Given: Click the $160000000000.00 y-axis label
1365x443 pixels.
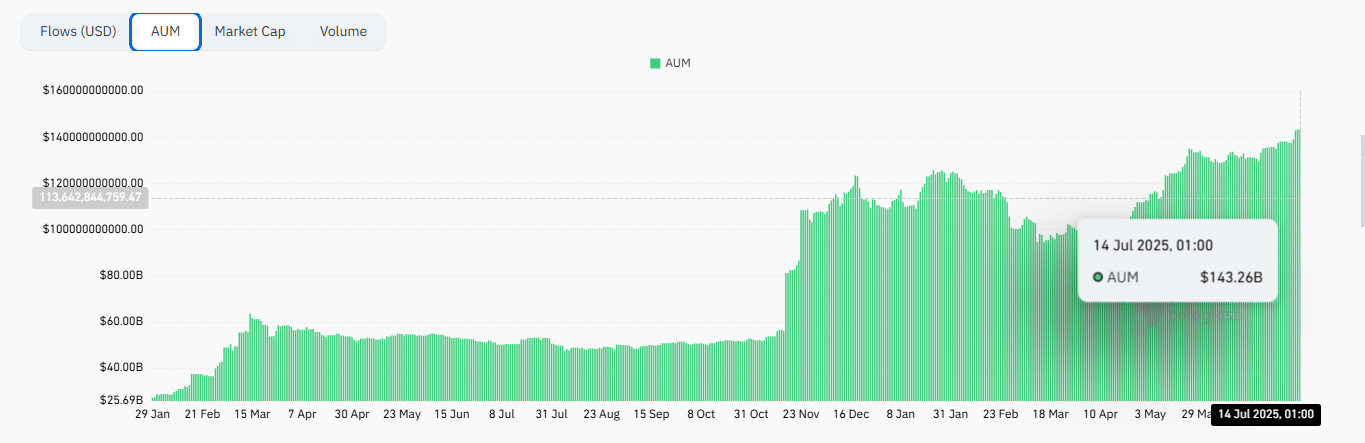Looking at the screenshot, I should 93,90.
